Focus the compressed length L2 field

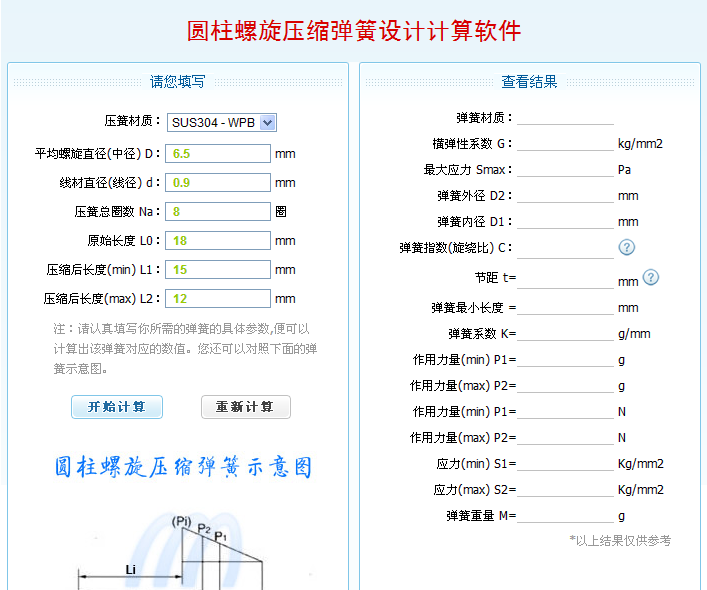click(x=218, y=299)
